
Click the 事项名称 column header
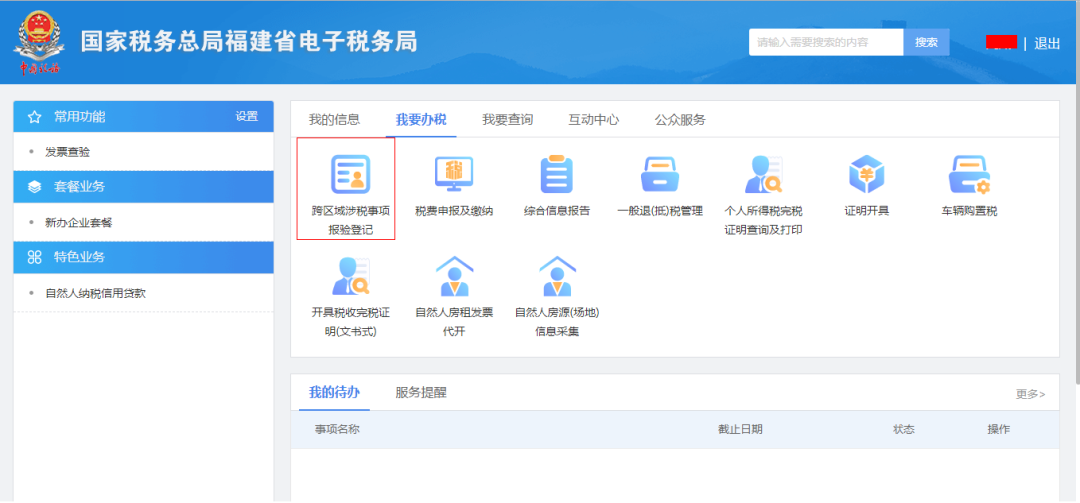coord(338,429)
